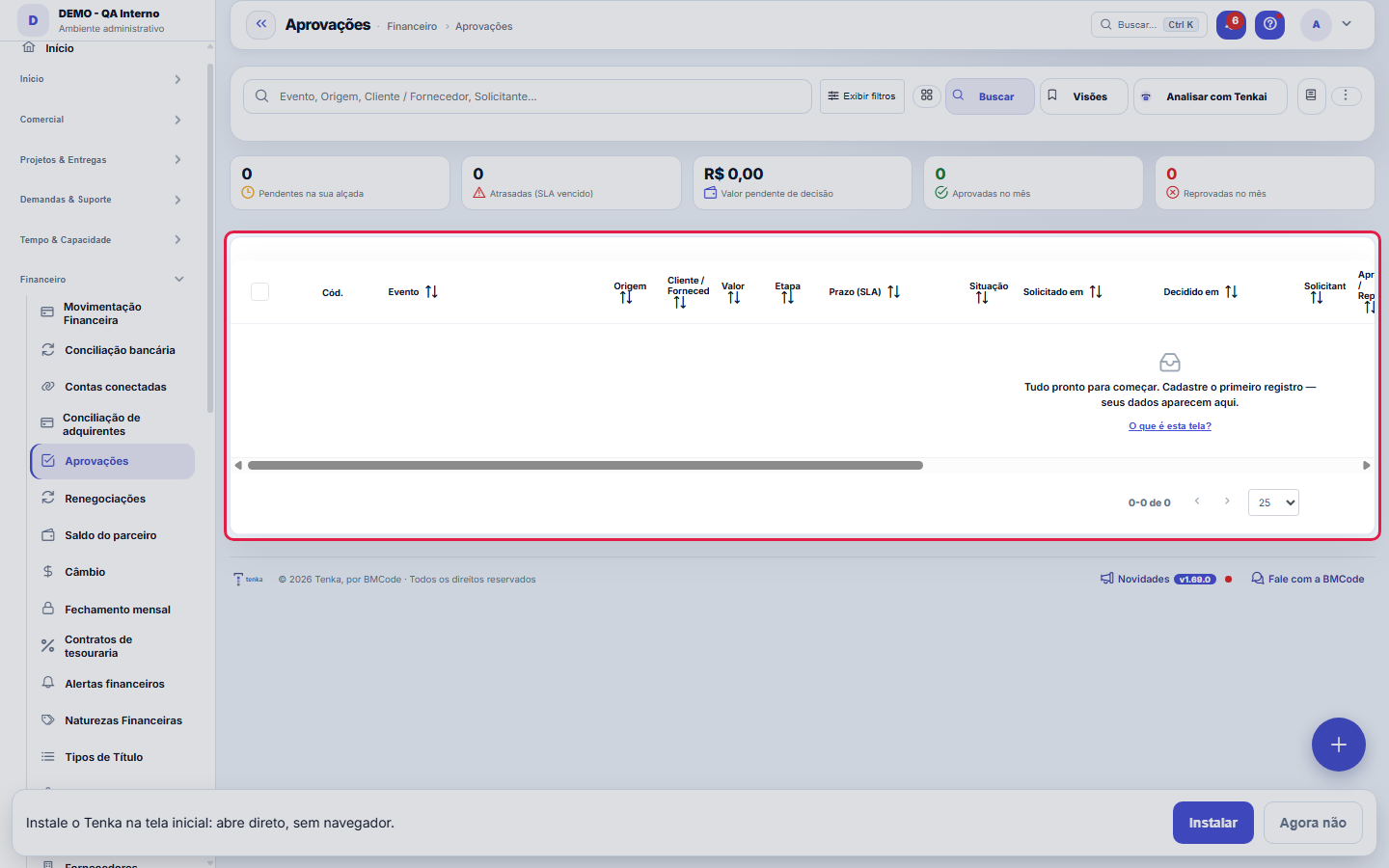1389x868 pixels.
Task: Open Fechamento mensal menu item
Action: tap(112, 610)
